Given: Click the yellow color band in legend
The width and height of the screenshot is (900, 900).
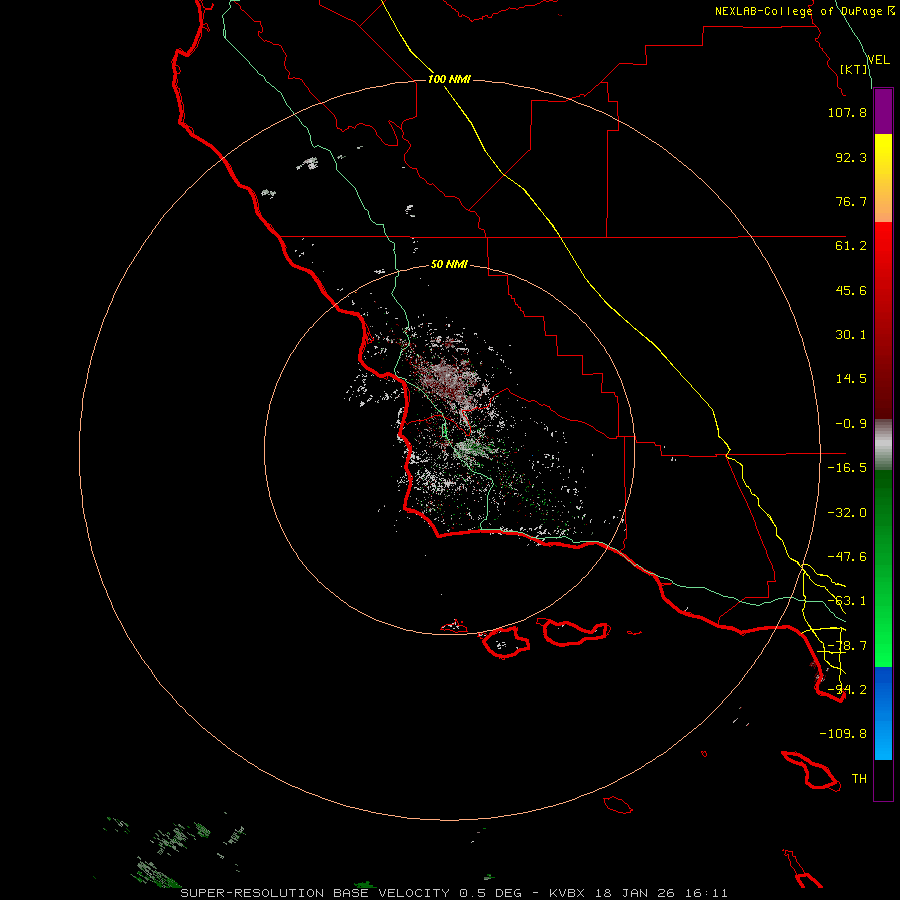Looking at the screenshot, I should (x=883, y=178).
